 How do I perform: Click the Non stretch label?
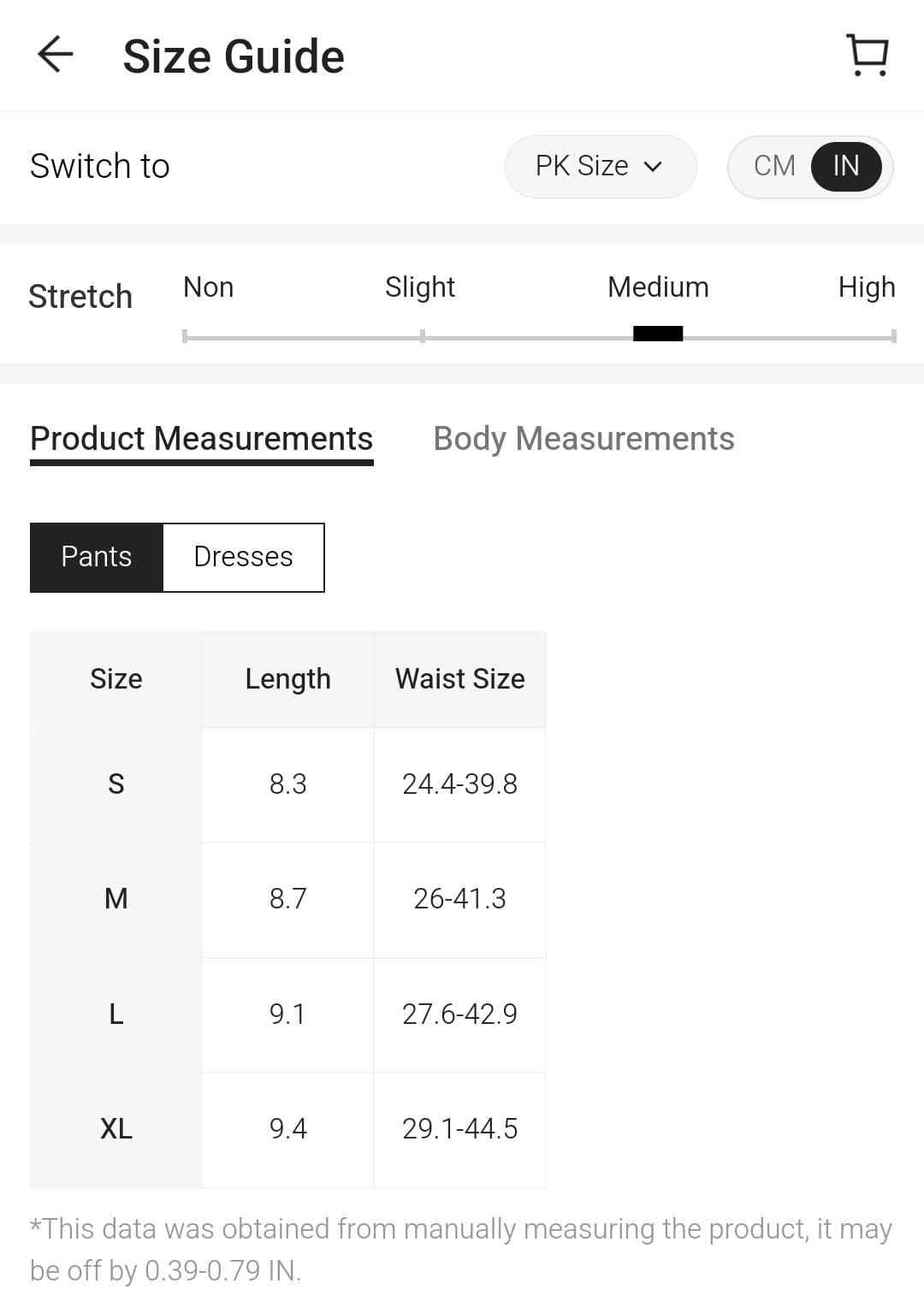point(208,287)
